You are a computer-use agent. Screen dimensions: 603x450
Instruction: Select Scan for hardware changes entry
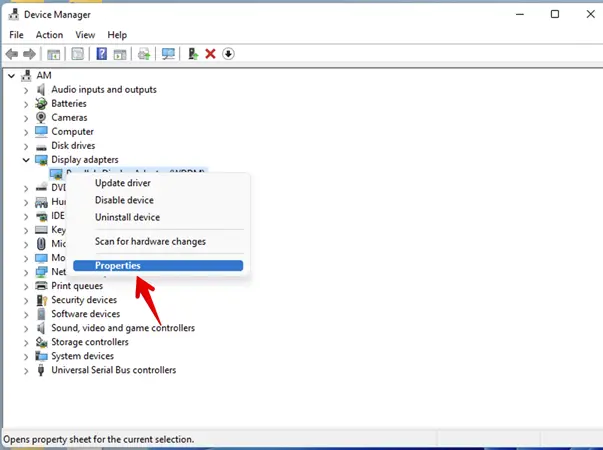point(150,241)
